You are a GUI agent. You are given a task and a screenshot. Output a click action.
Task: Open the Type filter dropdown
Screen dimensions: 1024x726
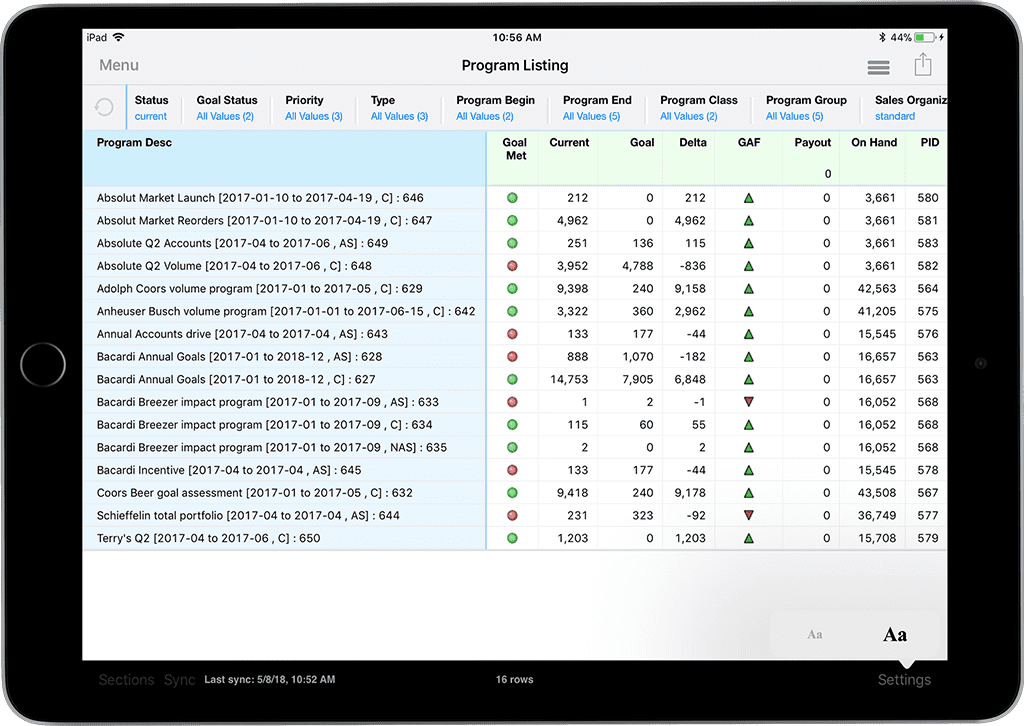(x=399, y=108)
